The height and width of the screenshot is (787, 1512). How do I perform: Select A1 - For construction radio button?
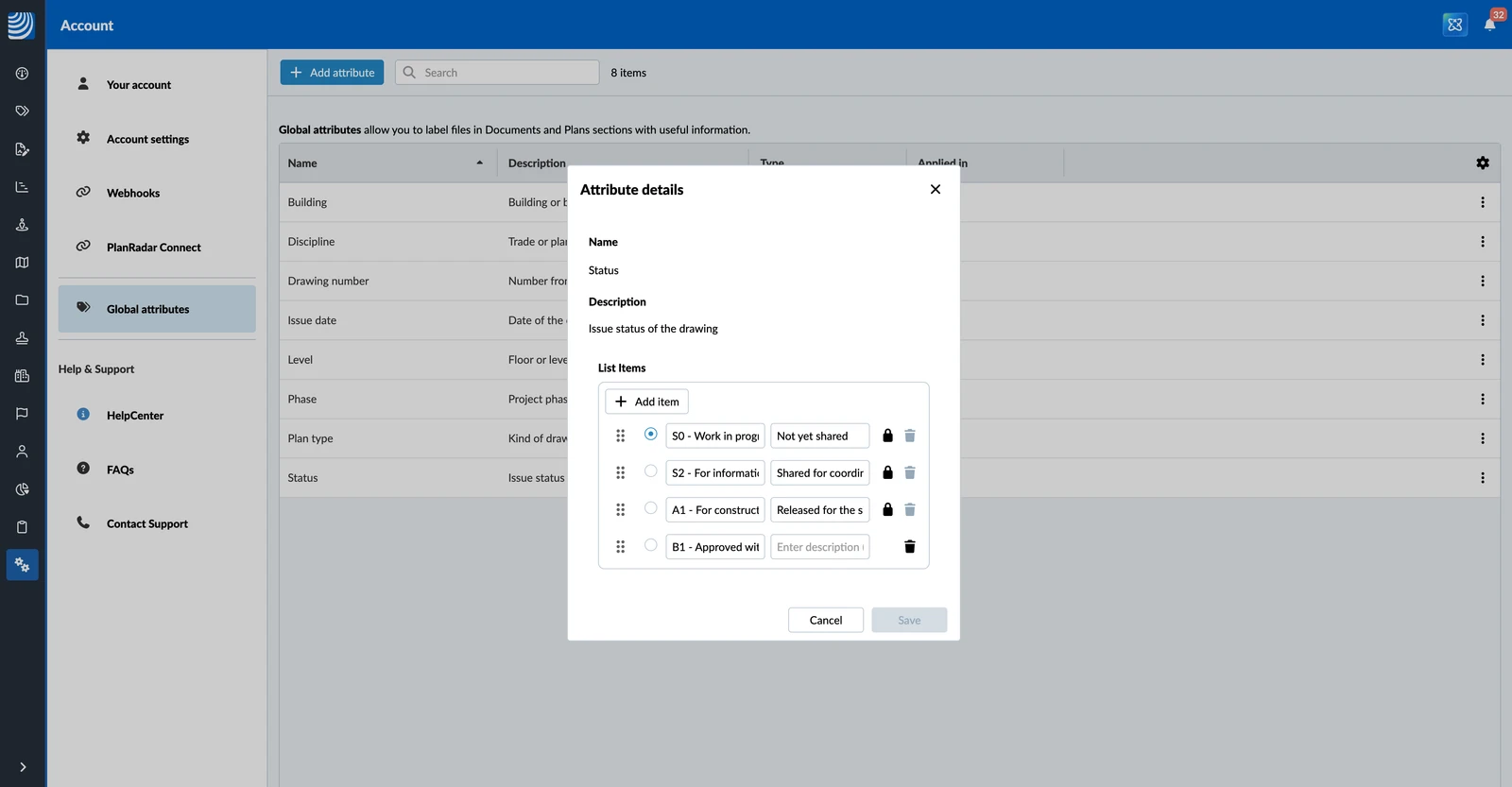point(651,507)
